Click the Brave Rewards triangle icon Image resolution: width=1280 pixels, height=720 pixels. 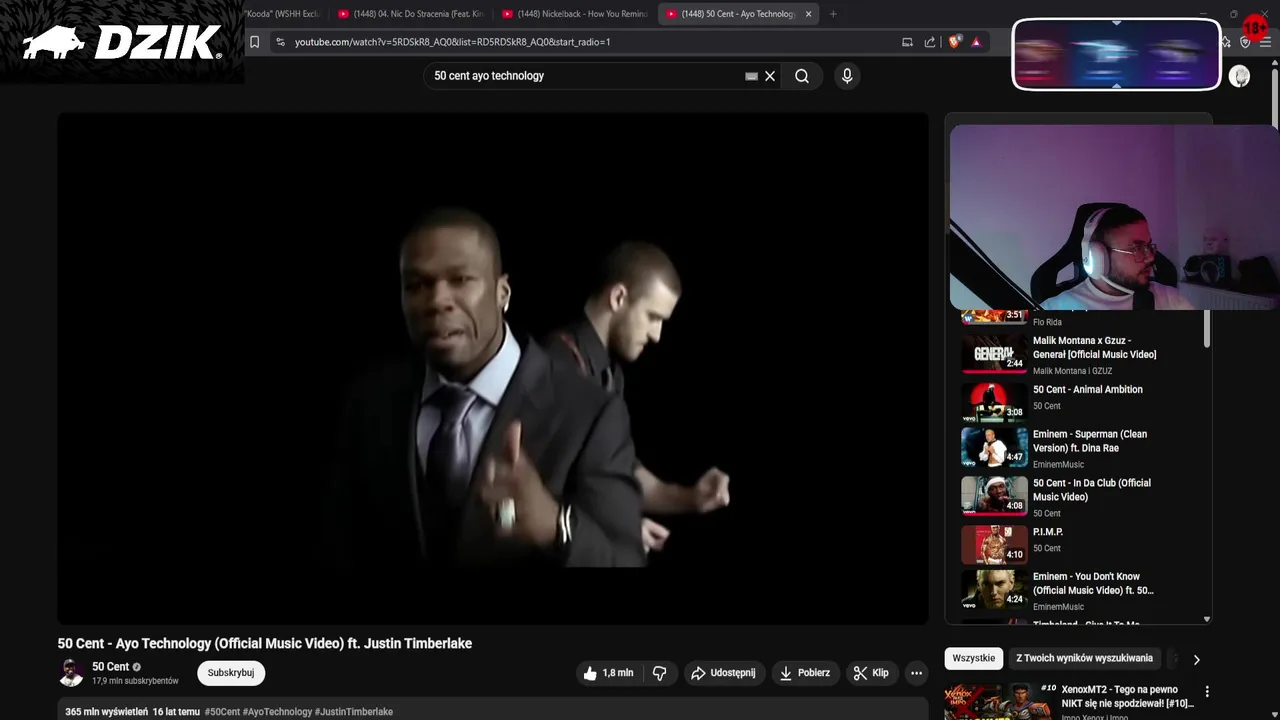pyautogui.click(x=976, y=42)
